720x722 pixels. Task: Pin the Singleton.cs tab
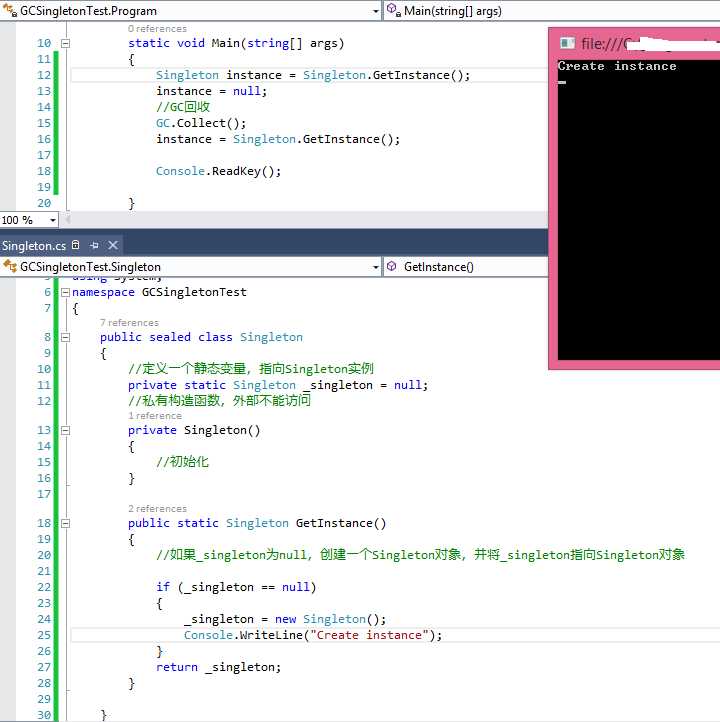pos(94,245)
